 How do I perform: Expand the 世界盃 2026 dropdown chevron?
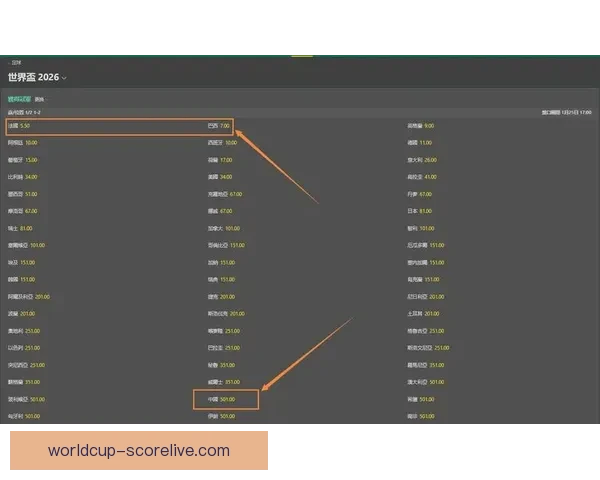click(x=64, y=78)
